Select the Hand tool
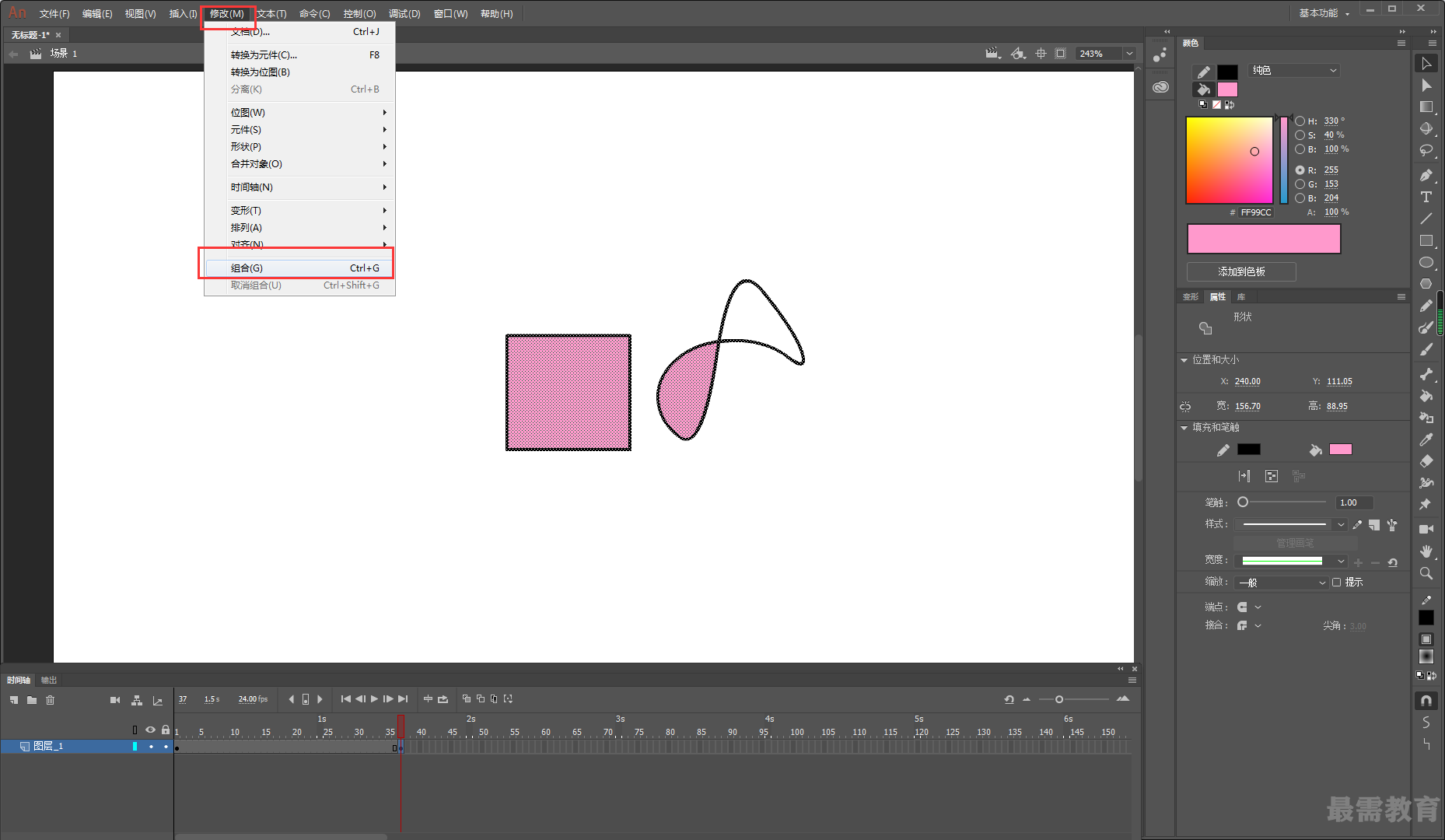The width and height of the screenshot is (1445, 840). coord(1426,551)
